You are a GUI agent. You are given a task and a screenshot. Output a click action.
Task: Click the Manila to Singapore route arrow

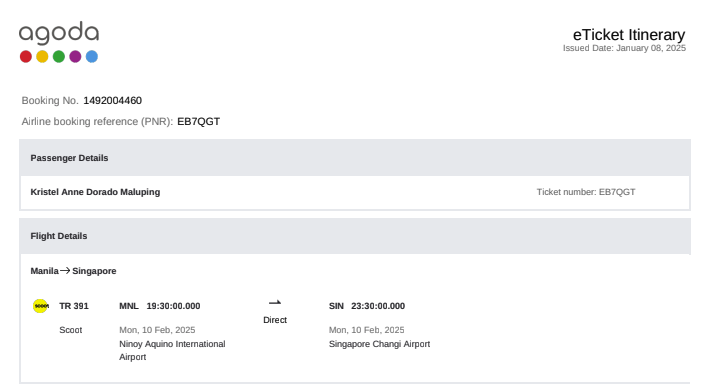[65, 270]
